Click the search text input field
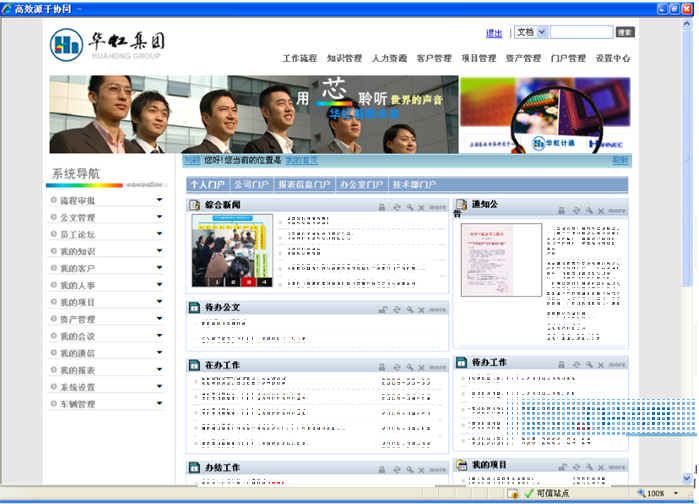 point(581,32)
